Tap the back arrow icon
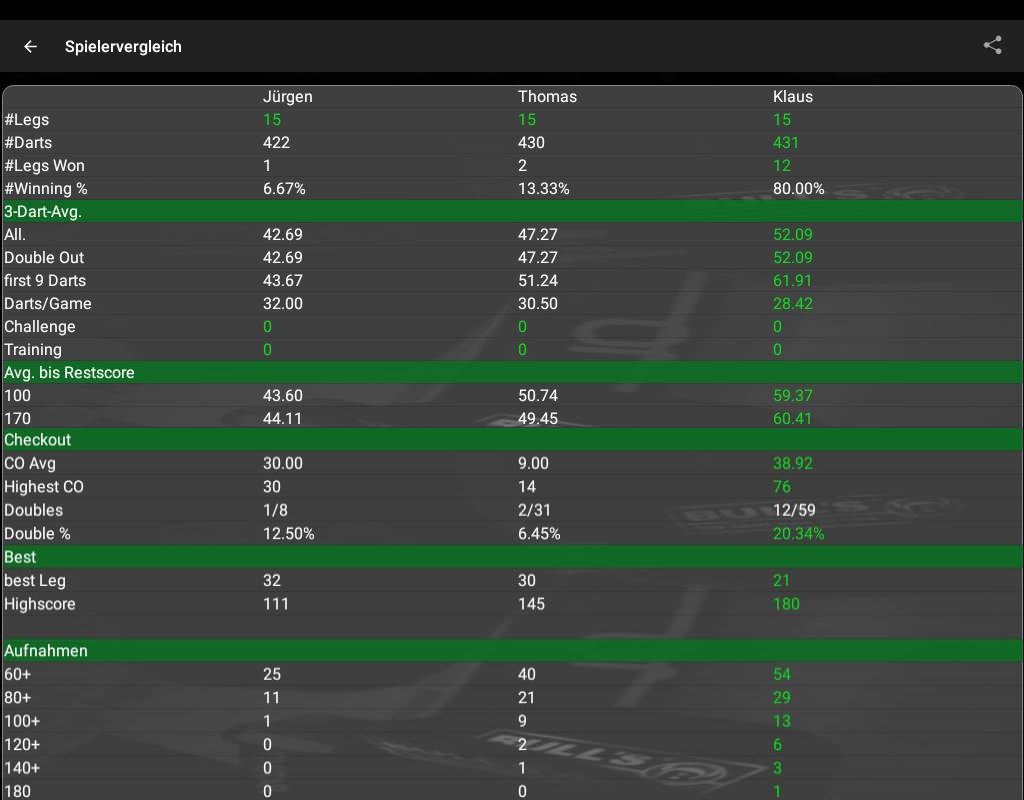This screenshot has height=800, width=1024. (x=31, y=46)
